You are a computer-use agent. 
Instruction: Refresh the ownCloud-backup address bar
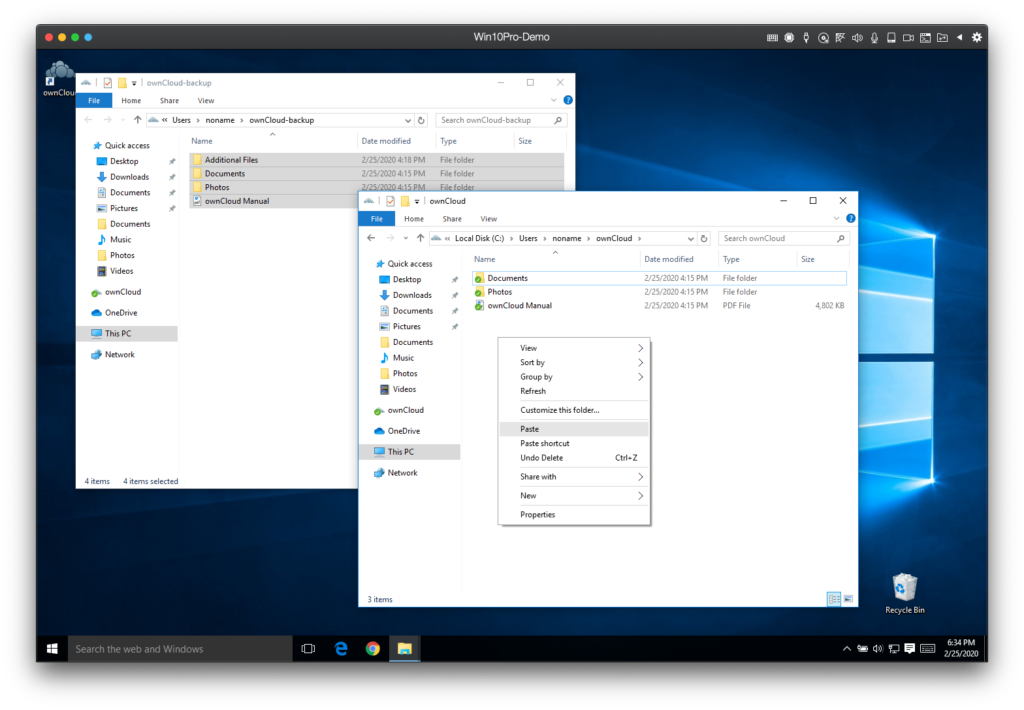[421, 120]
